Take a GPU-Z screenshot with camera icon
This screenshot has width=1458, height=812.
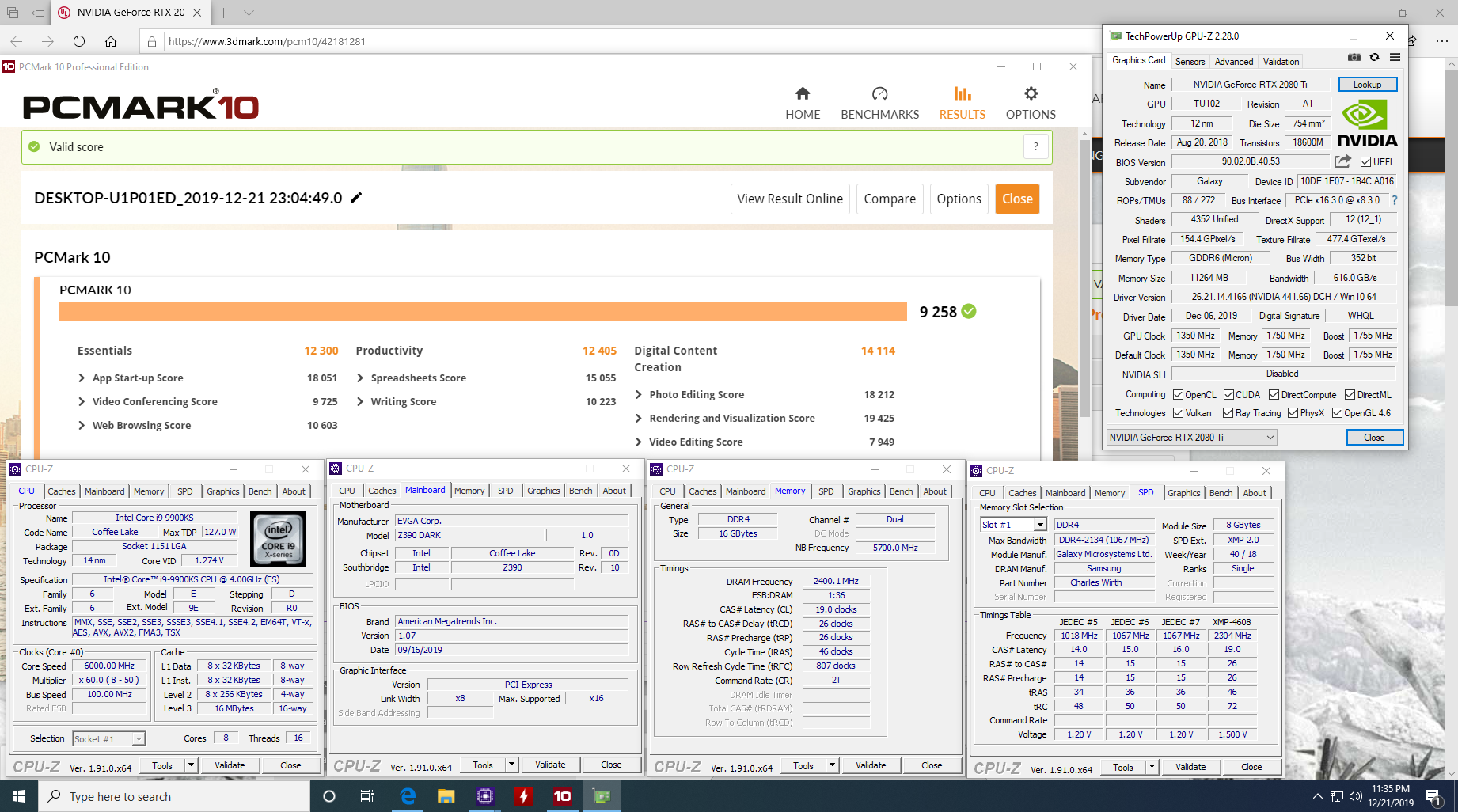click(x=1354, y=57)
